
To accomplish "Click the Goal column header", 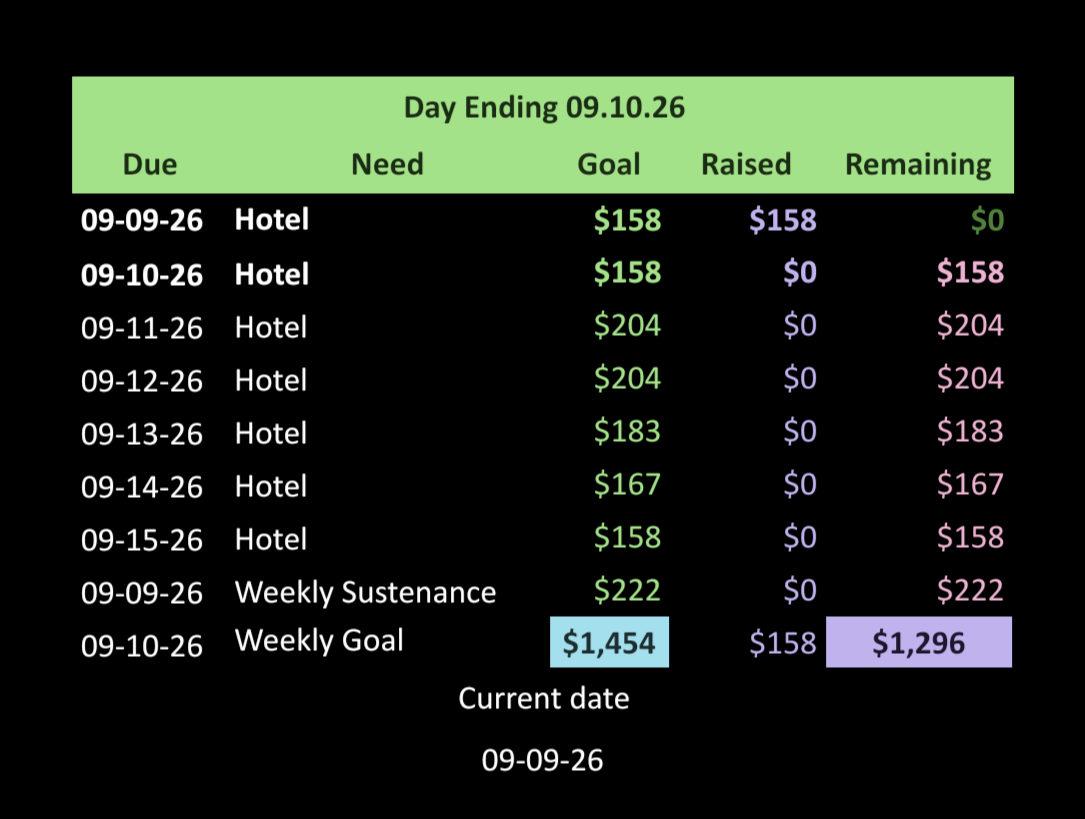I will click(608, 165).
